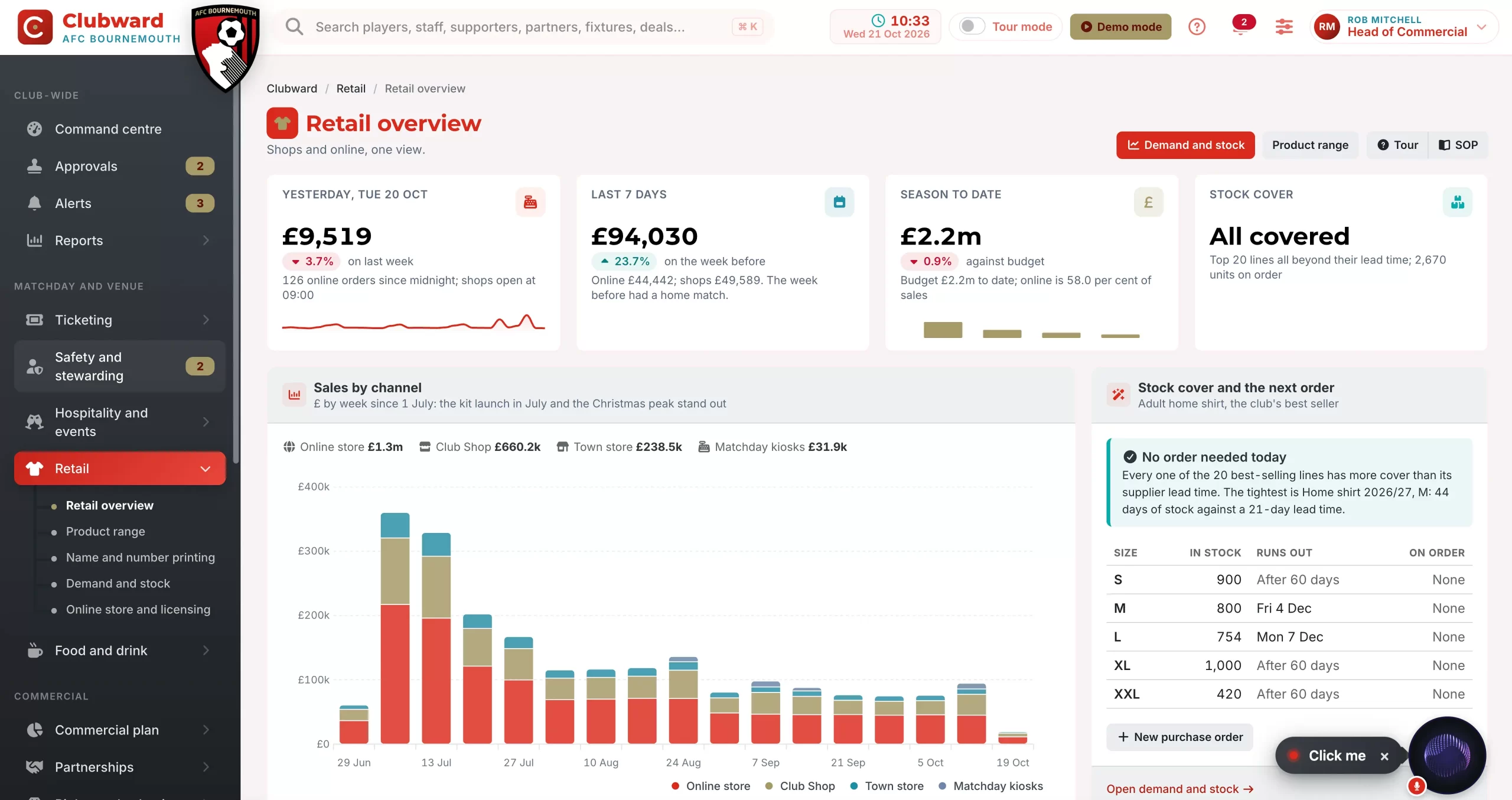Click Retail breadcrumb link
Screen dimensions: 1512x800
pos(351,89)
